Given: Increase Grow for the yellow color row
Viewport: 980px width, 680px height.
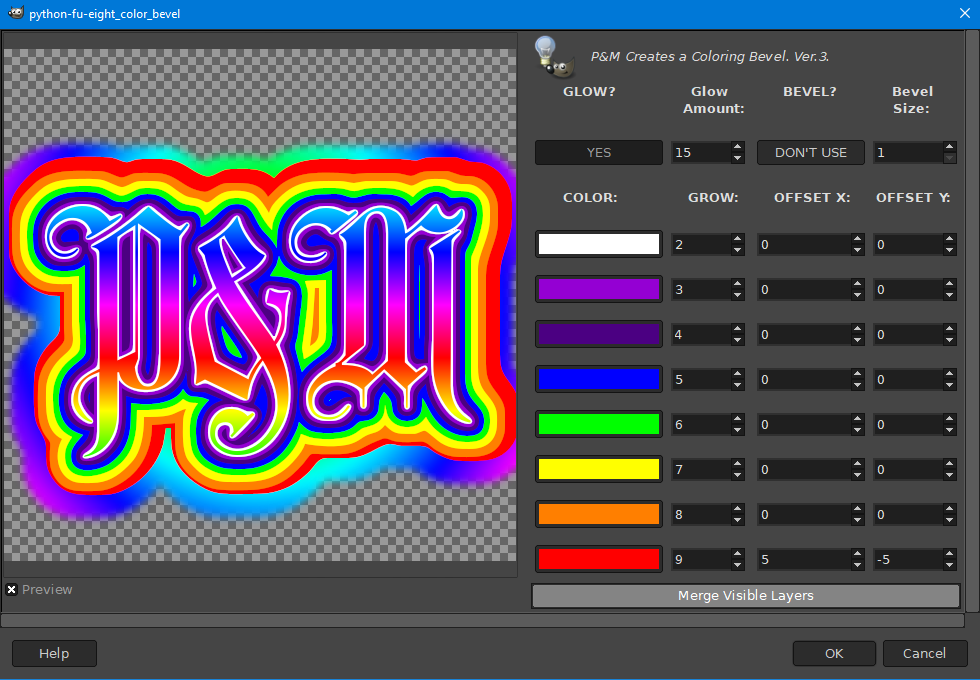Looking at the screenshot, I should 738,464.
